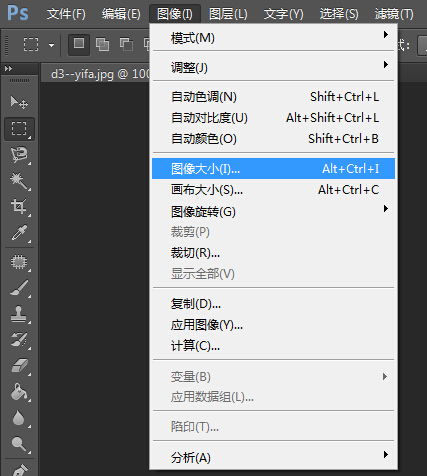Screen dimensions: 427x476
Task: Select the Paint Bucket tool
Action: click(x=19, y=392)
